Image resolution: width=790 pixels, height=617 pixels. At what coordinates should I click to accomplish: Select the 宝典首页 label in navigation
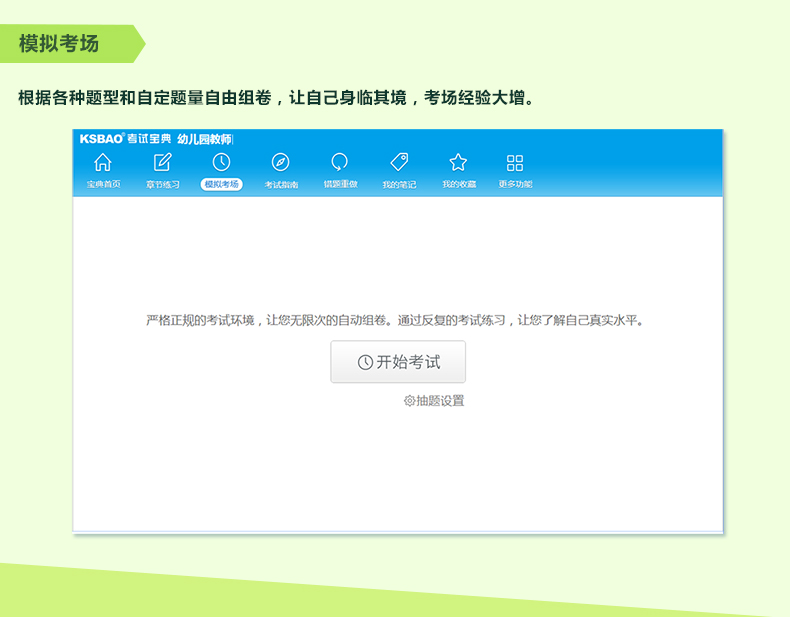[x=103, y=184]
